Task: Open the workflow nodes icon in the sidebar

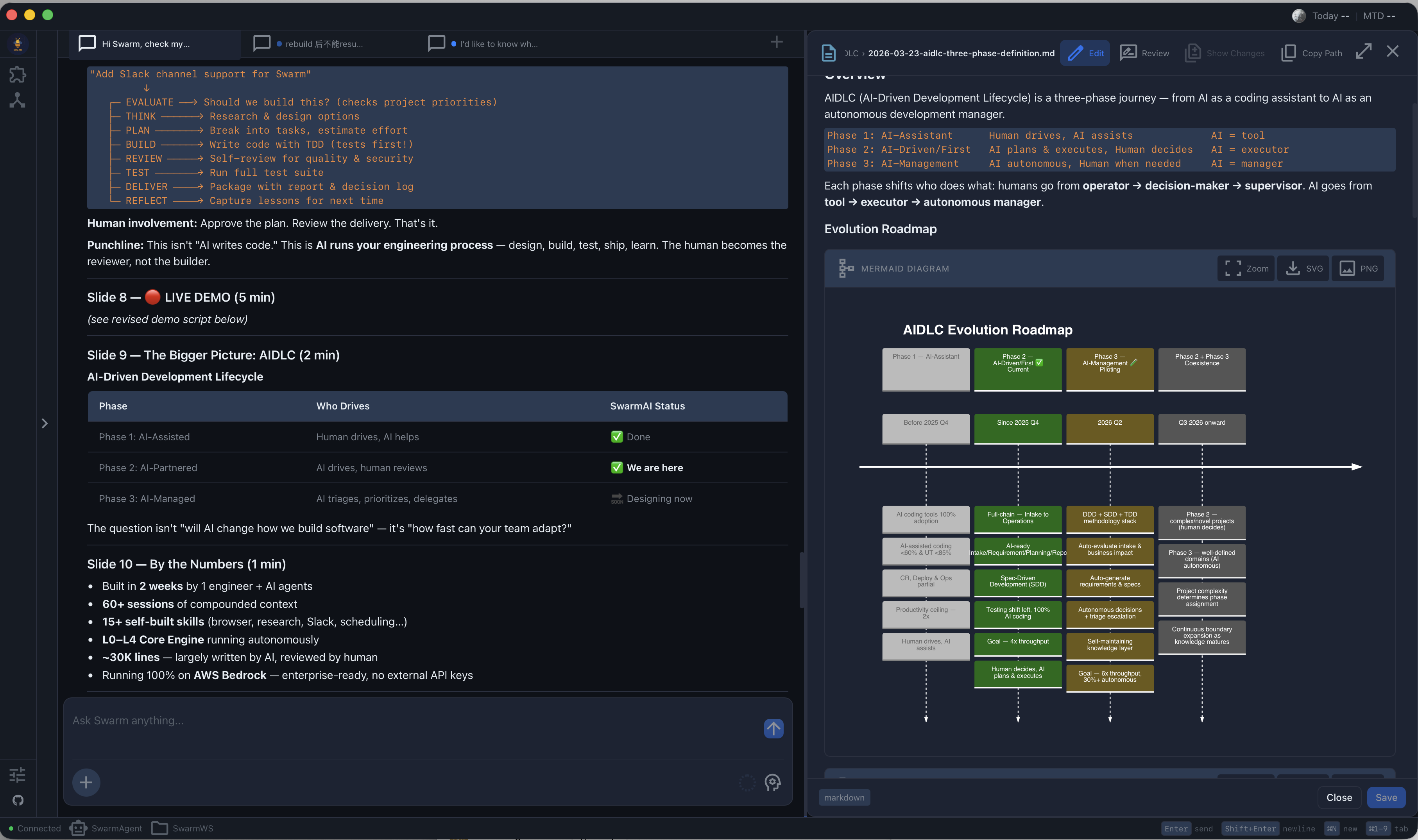Action: click(x=18, y=100)
